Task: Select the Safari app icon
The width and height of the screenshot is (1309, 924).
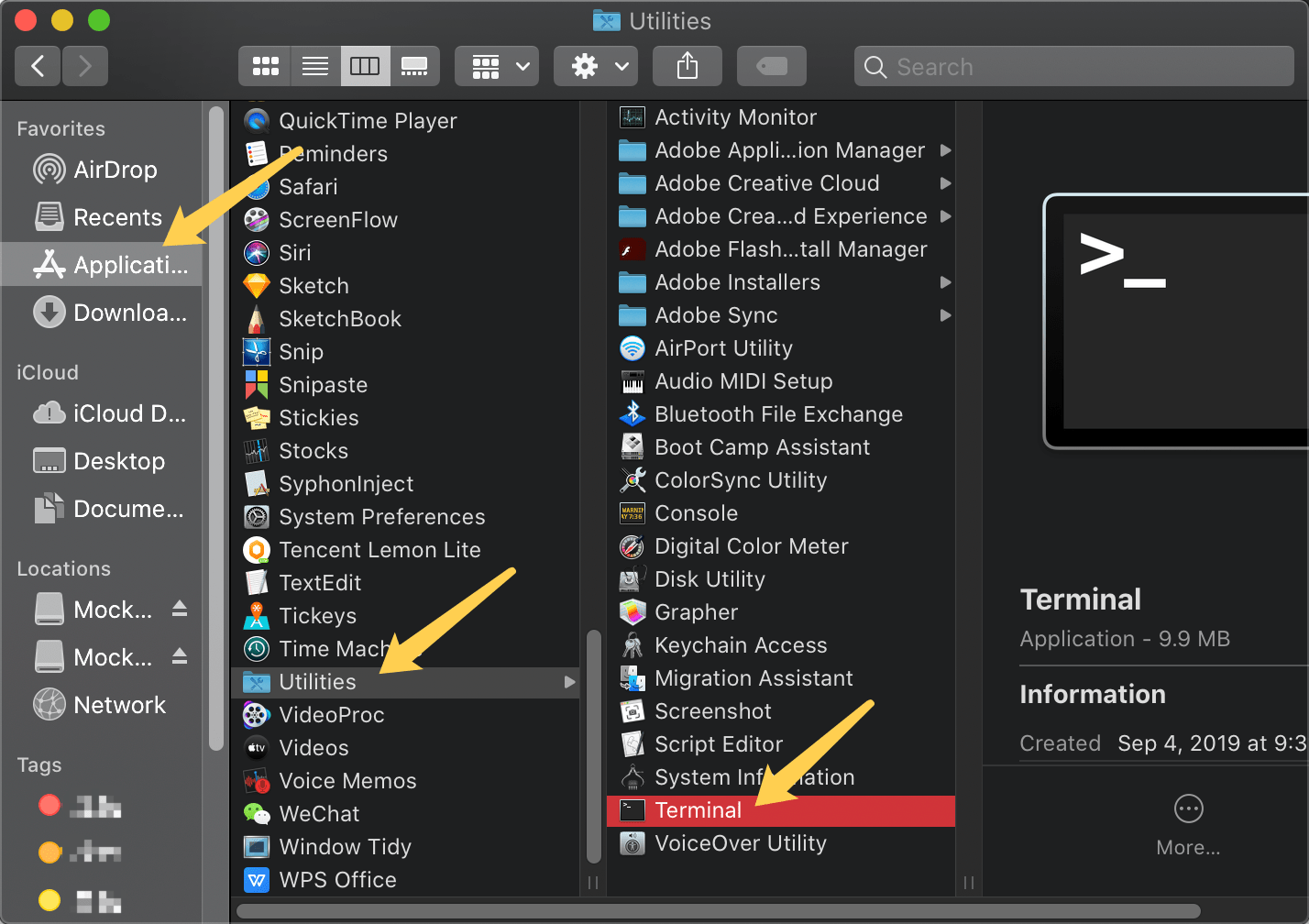Action: [x=257, y=187]
